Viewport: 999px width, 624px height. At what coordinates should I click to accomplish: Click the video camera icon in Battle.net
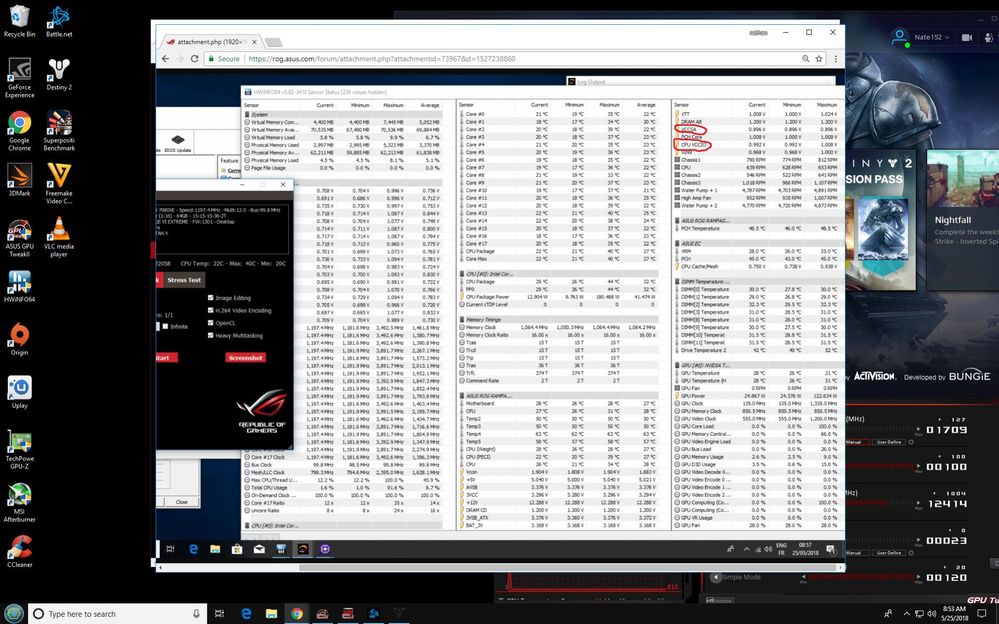point(967,38)
